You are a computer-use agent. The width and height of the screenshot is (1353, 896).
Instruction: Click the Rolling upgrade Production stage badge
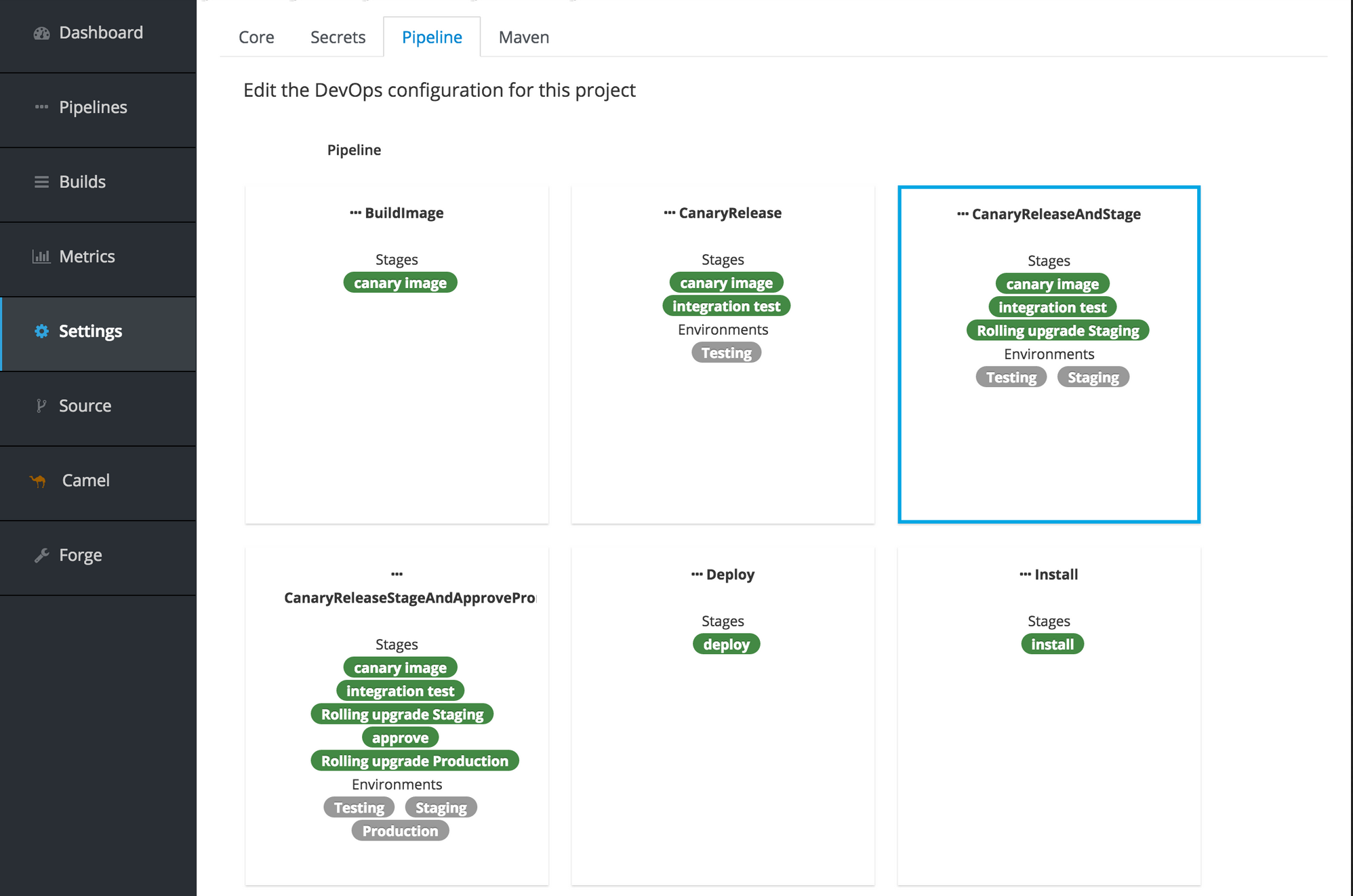pos(414,761)
